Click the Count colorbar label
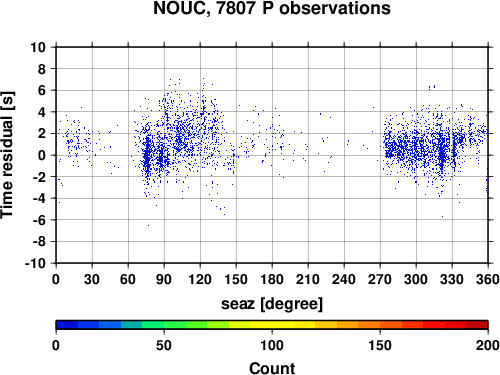The width and height of the screenshot is (500, 375). coord(272,368)
